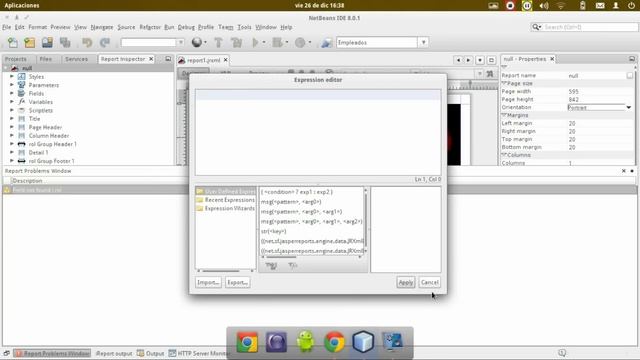Expand the rol Group Header 1 node
This screenshot has width=640, height=360.
pos(12,144)
